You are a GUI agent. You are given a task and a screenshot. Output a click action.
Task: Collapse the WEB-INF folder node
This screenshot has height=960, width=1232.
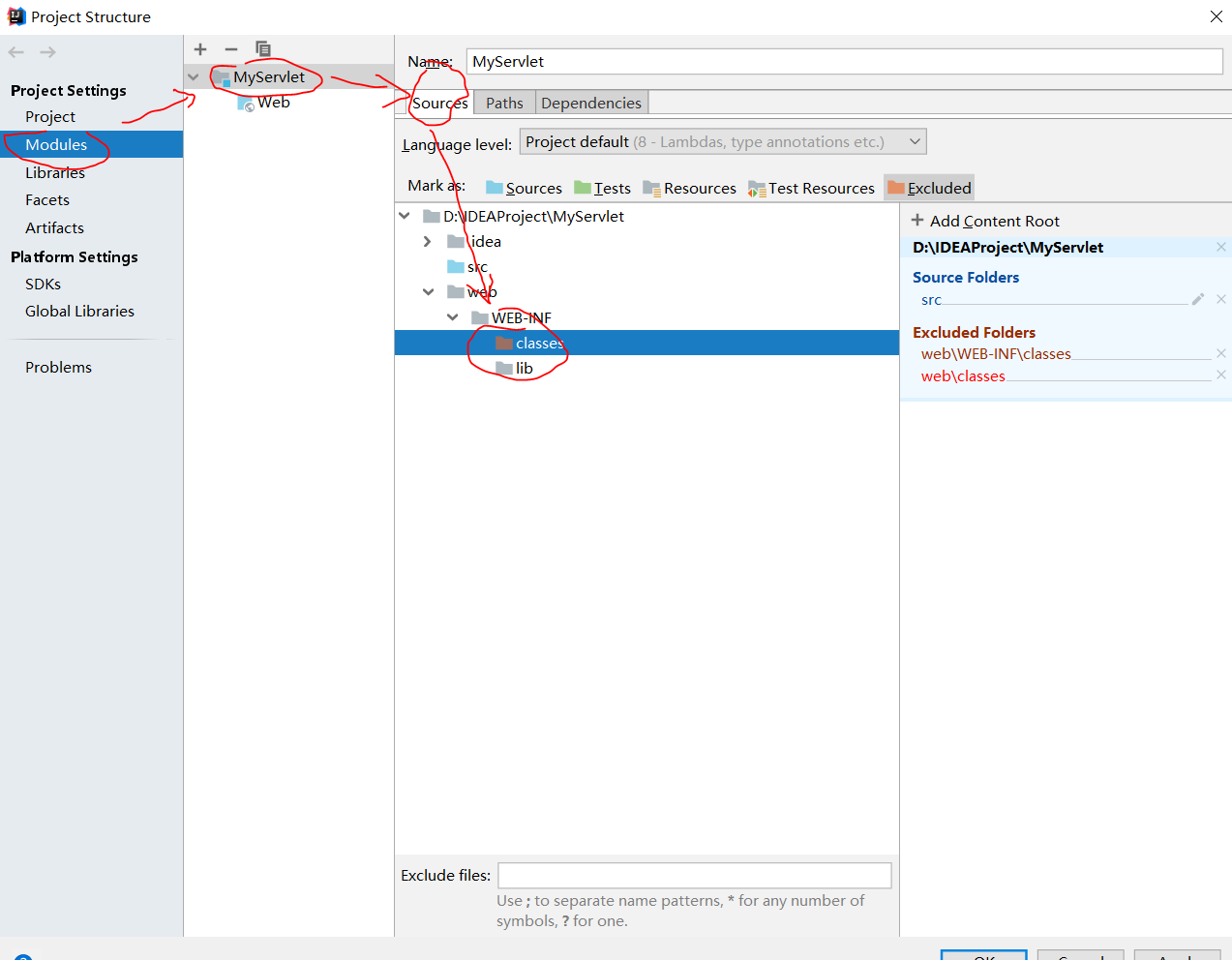(x=452, y=316)
